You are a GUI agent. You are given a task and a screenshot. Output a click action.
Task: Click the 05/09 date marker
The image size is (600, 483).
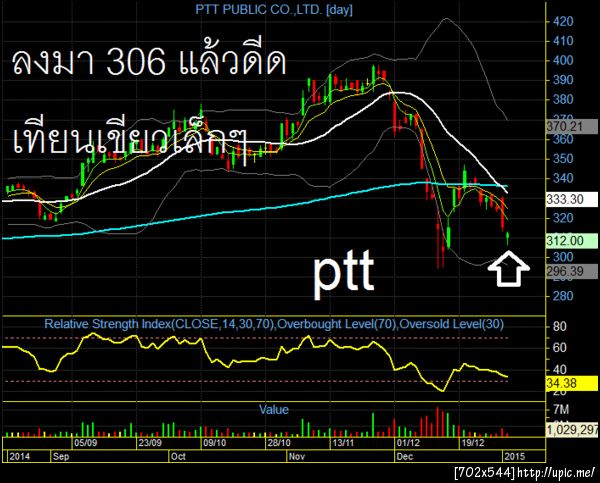click(85, 443)
